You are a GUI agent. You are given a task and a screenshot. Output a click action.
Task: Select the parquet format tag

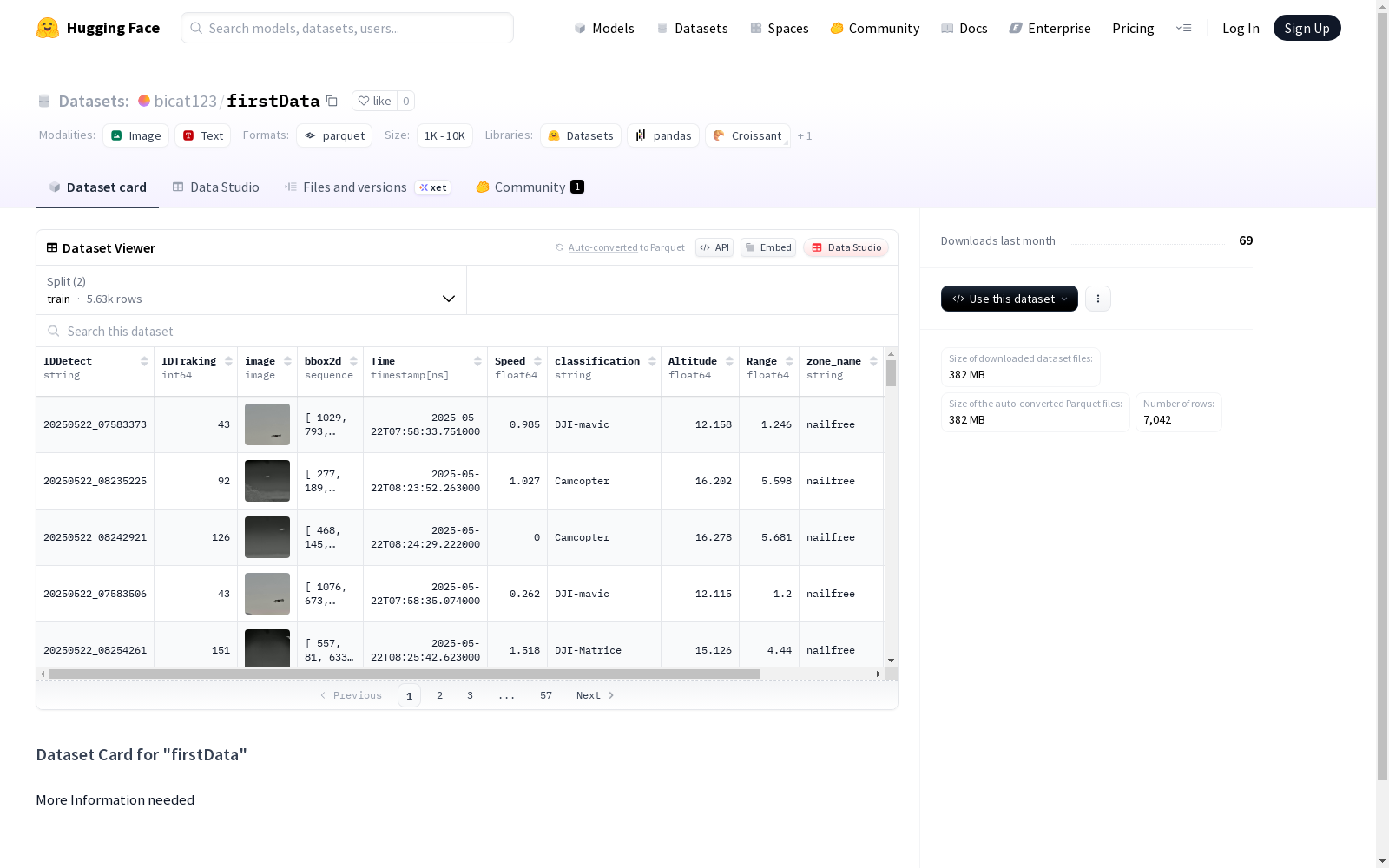click(x=334, y=135)
